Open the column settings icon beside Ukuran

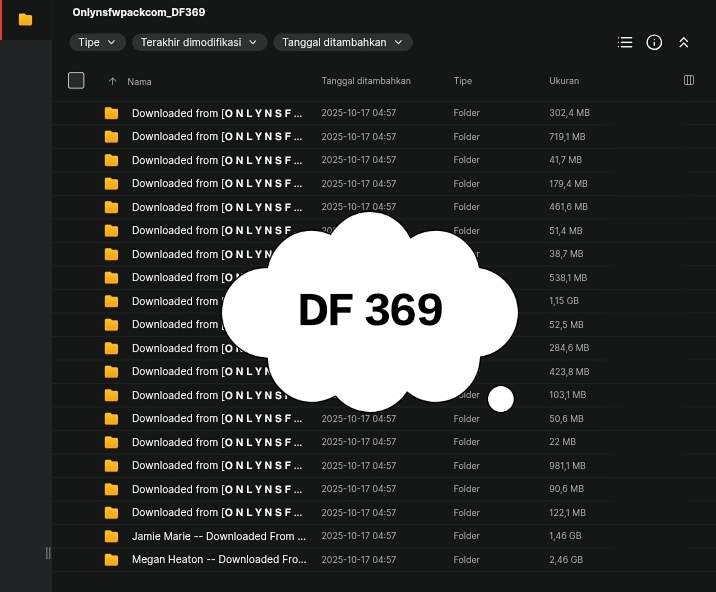tap(689, 80)
